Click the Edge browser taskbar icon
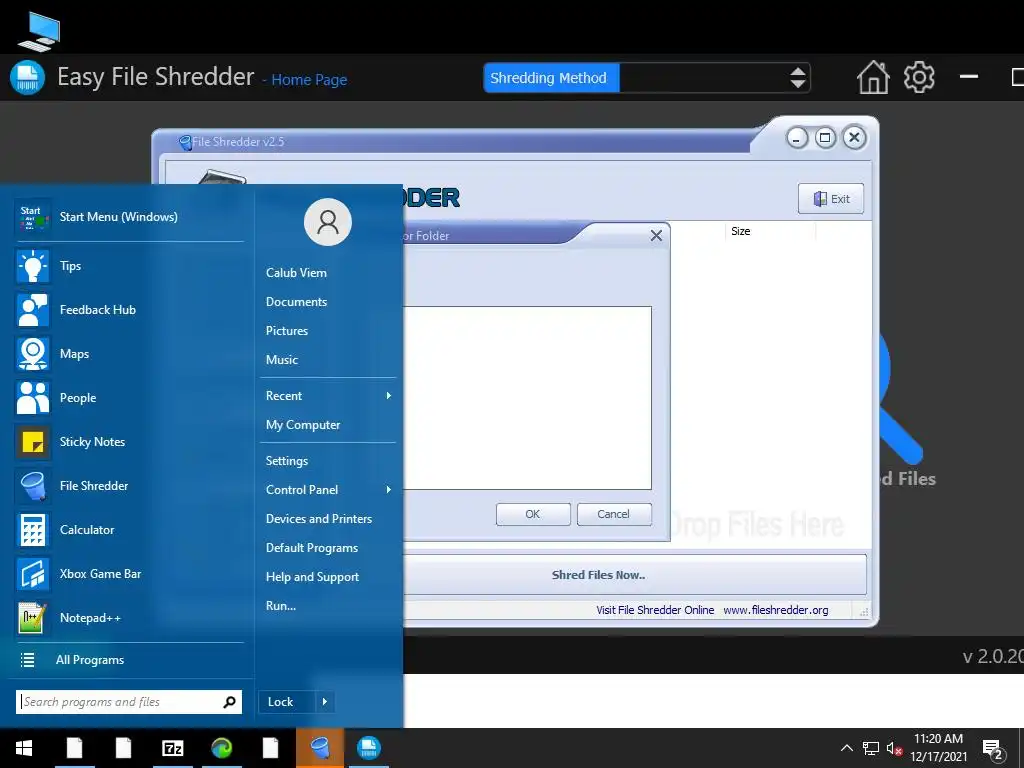This screenshot has height=768, width=1024. pyautogui.click(x=221, y=748)
